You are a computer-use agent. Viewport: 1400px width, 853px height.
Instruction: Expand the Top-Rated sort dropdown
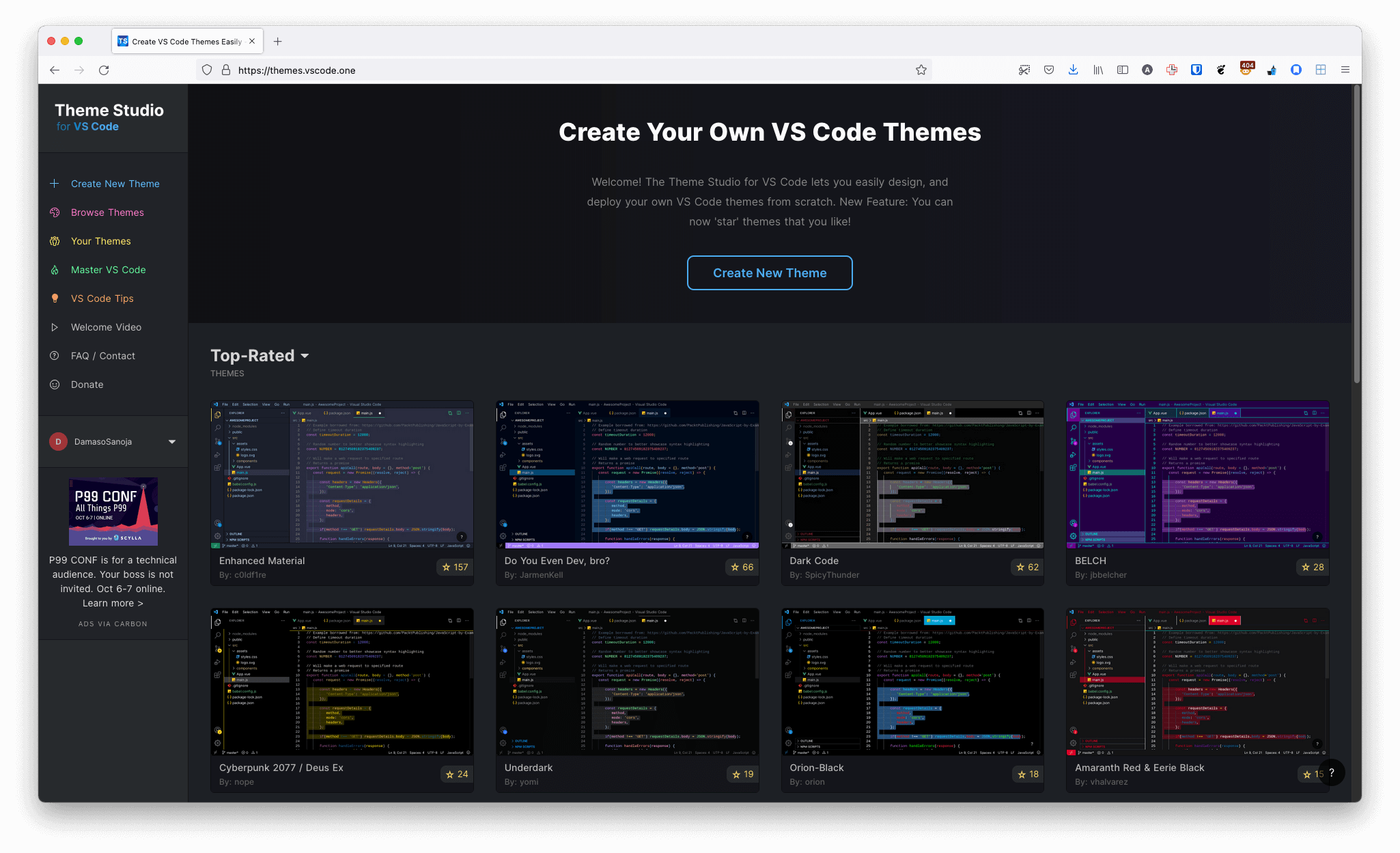click(305, 356)
